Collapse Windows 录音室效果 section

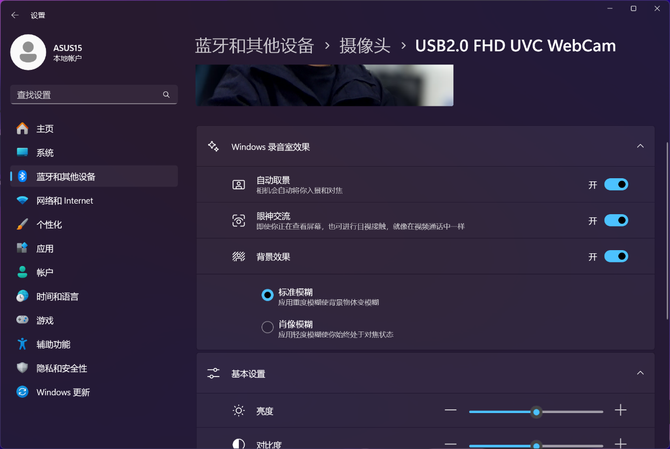point(640,146)
